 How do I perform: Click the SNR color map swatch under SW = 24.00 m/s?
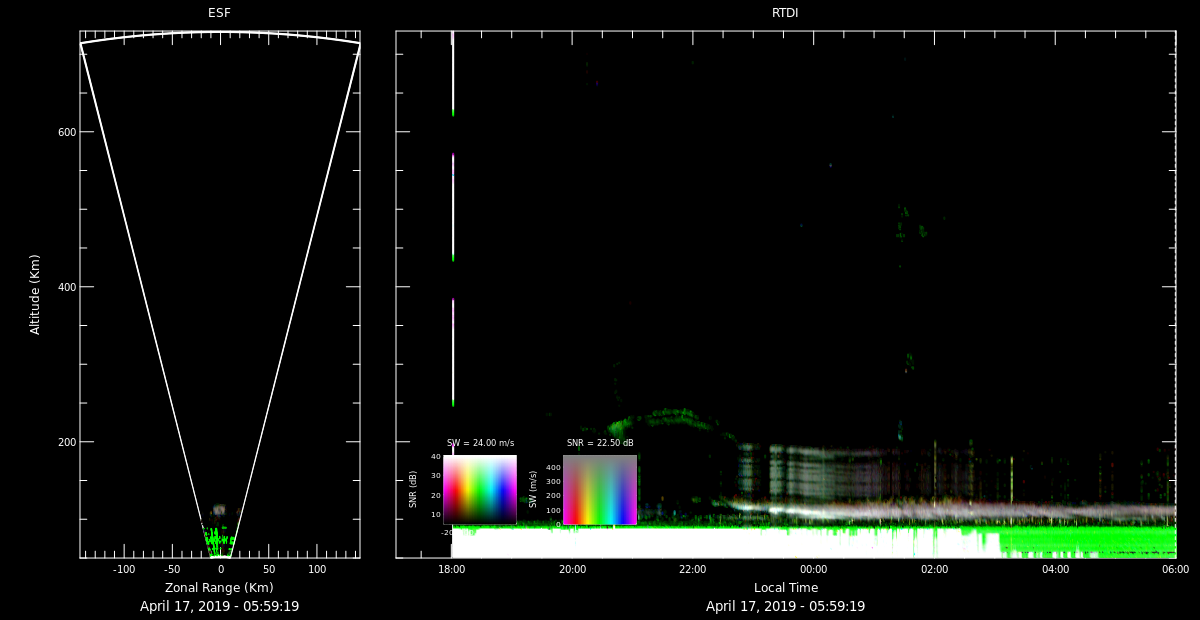(x=480, y=490)
